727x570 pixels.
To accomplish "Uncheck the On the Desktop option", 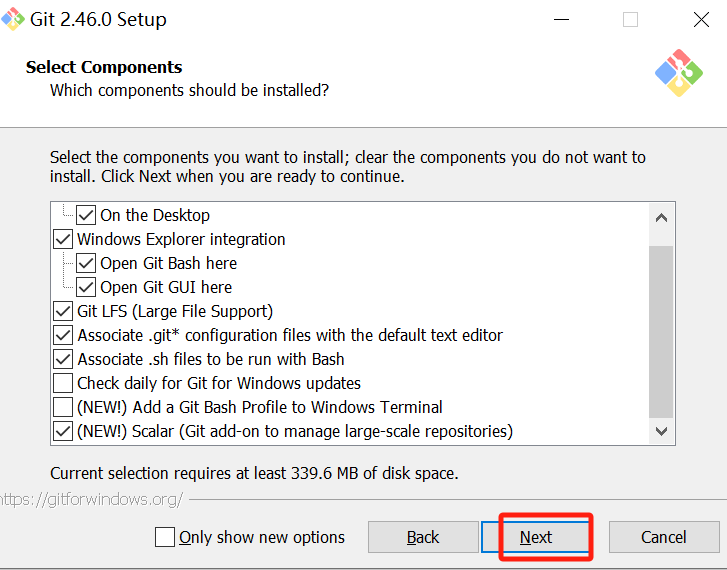I will [x=87, y=215].
